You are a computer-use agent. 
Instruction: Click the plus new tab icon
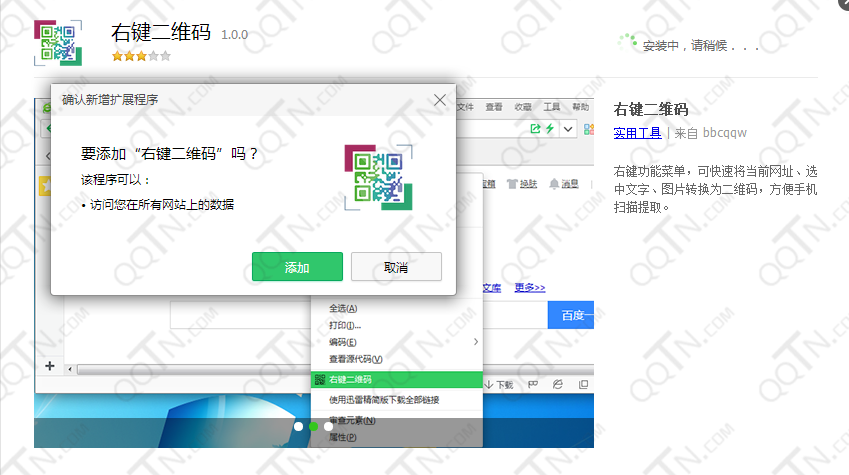[x=49, y=366]
